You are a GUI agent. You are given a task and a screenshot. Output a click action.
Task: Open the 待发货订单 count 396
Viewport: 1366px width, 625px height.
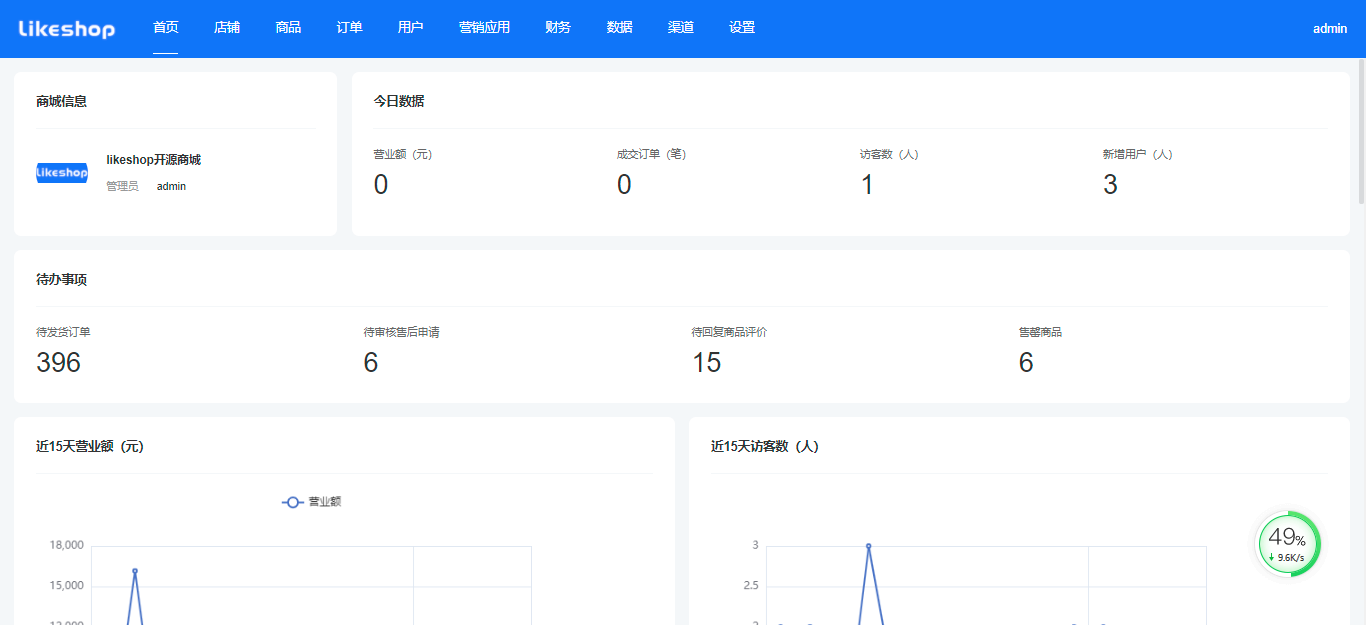[58, 362]
